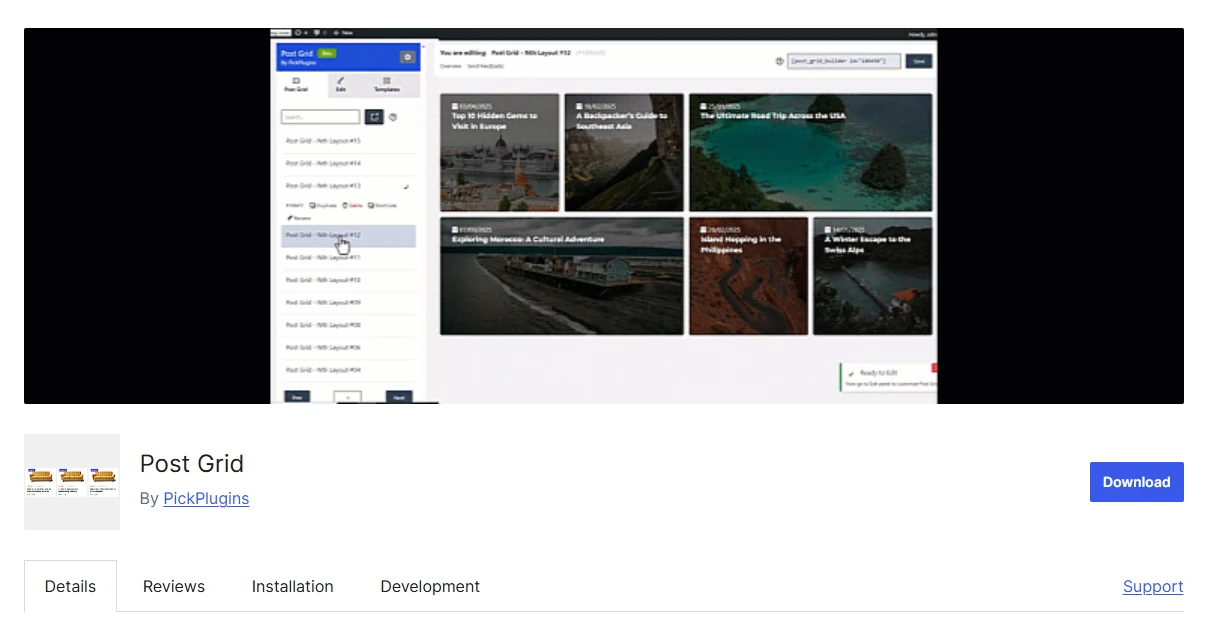Image resolution: width=1210 pixels, height=635 pixels.
Task: Open 'A Winter Escape to the Swiss Alps' card
Action: [872, 276]
